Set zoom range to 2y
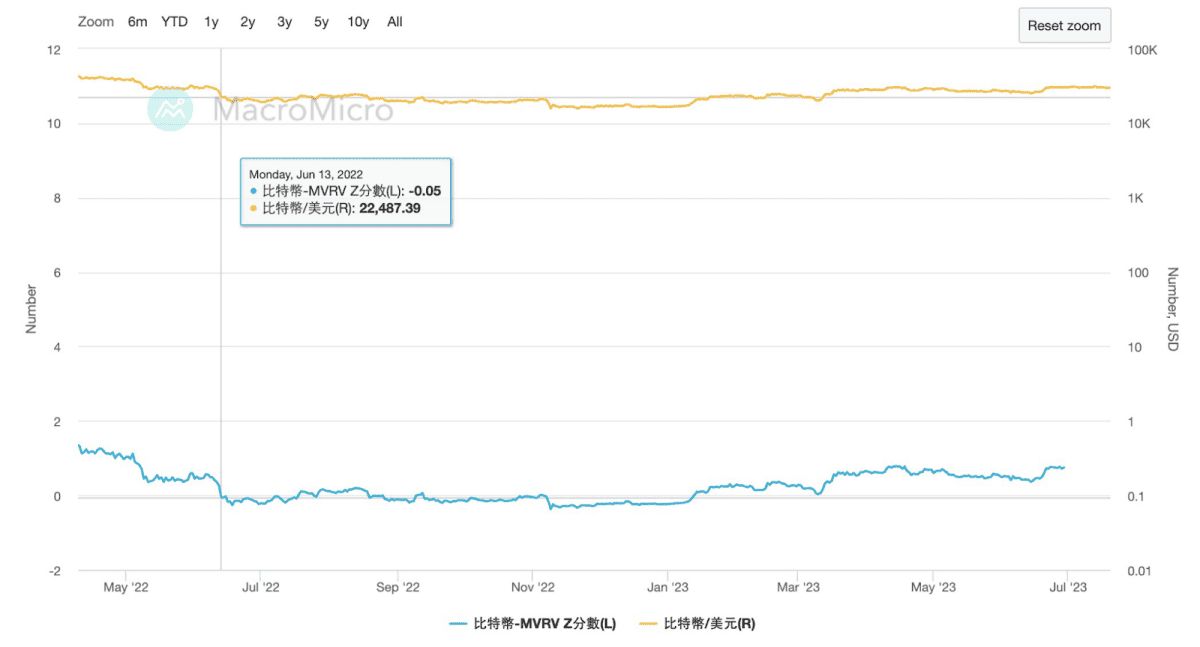Screen dimensions: 1200x647 point(247,22)
